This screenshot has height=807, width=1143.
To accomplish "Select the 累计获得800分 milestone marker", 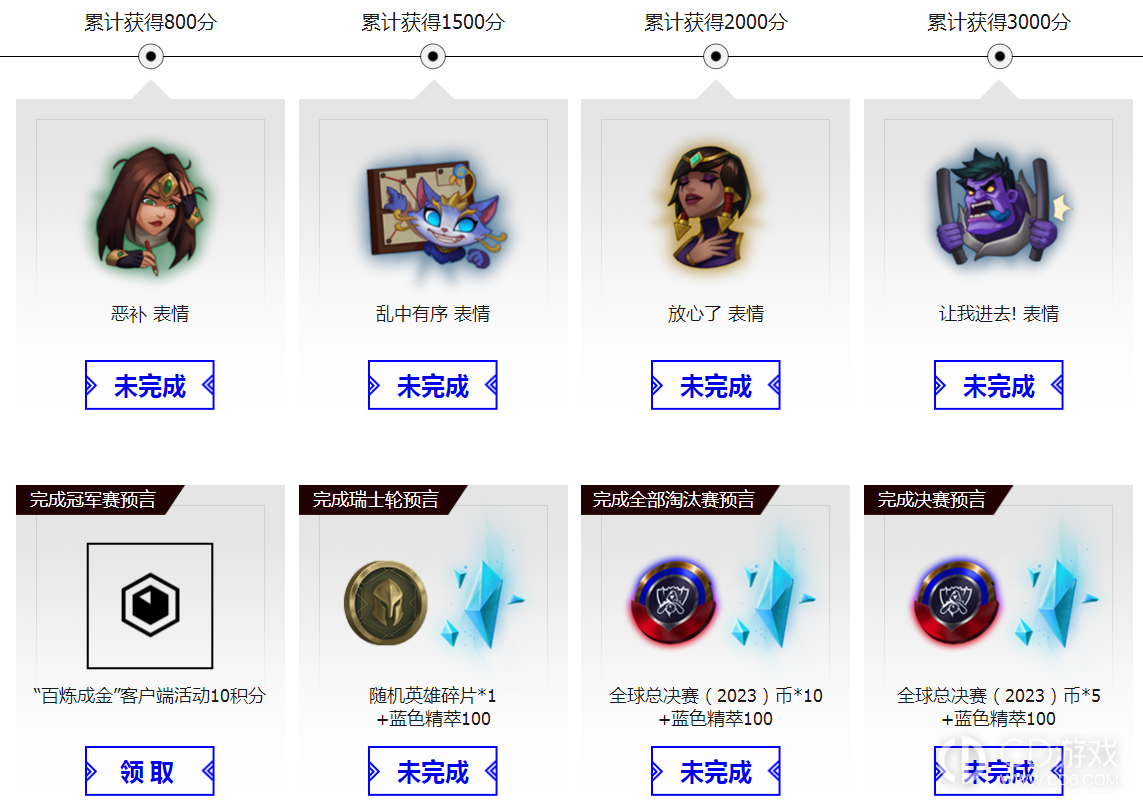I will [151, 56].
